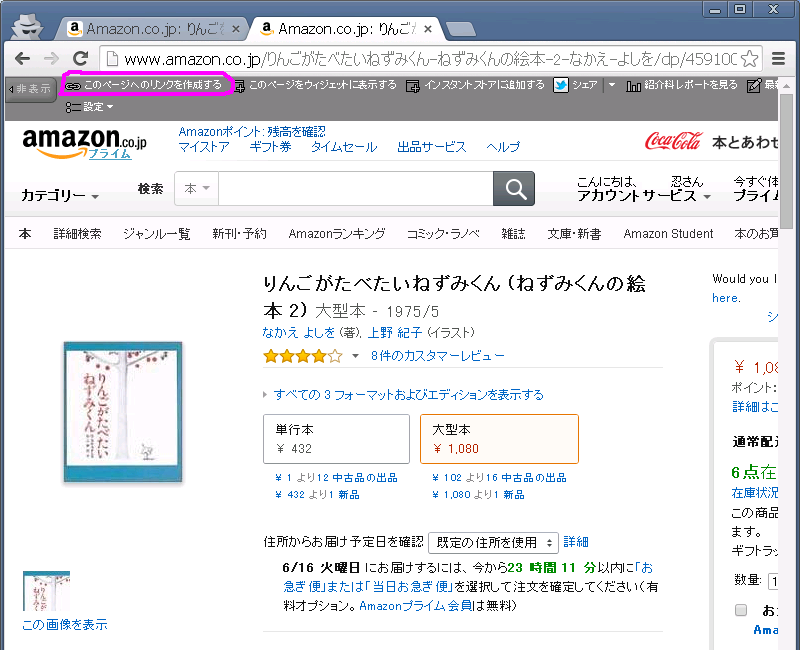Click the Coca-Cola banner logo
The image size is (800, 650).
(x=673, y=141)
